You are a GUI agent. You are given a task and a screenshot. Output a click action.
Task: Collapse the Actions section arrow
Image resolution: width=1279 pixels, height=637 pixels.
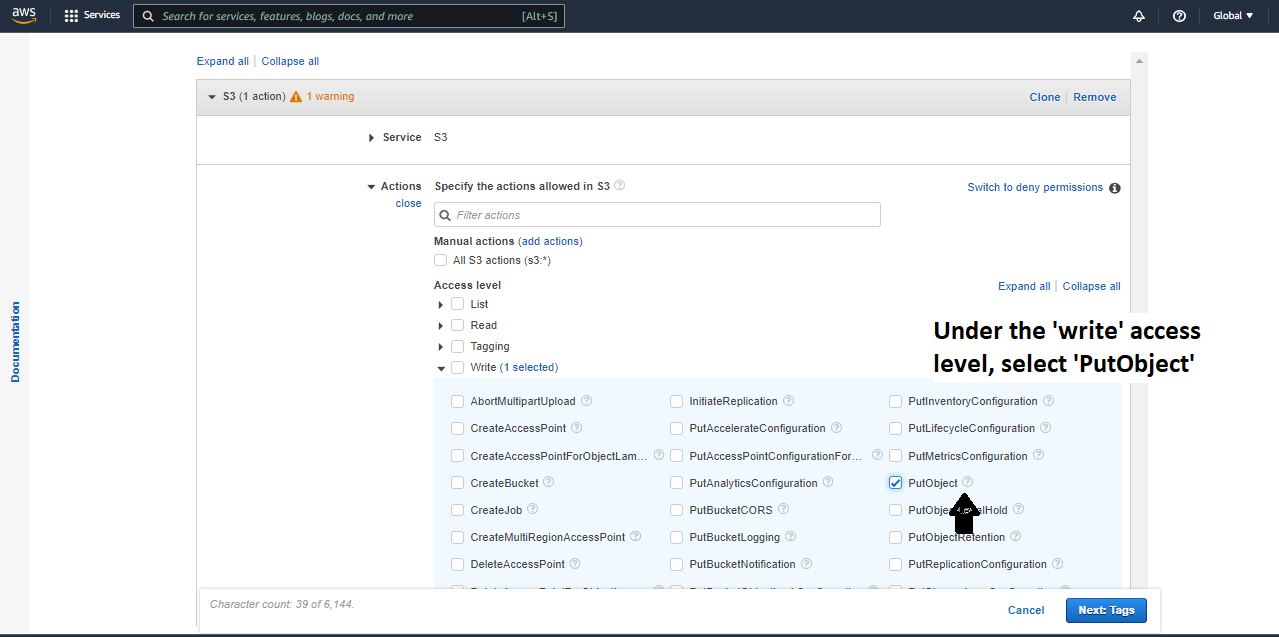[371, 187]
